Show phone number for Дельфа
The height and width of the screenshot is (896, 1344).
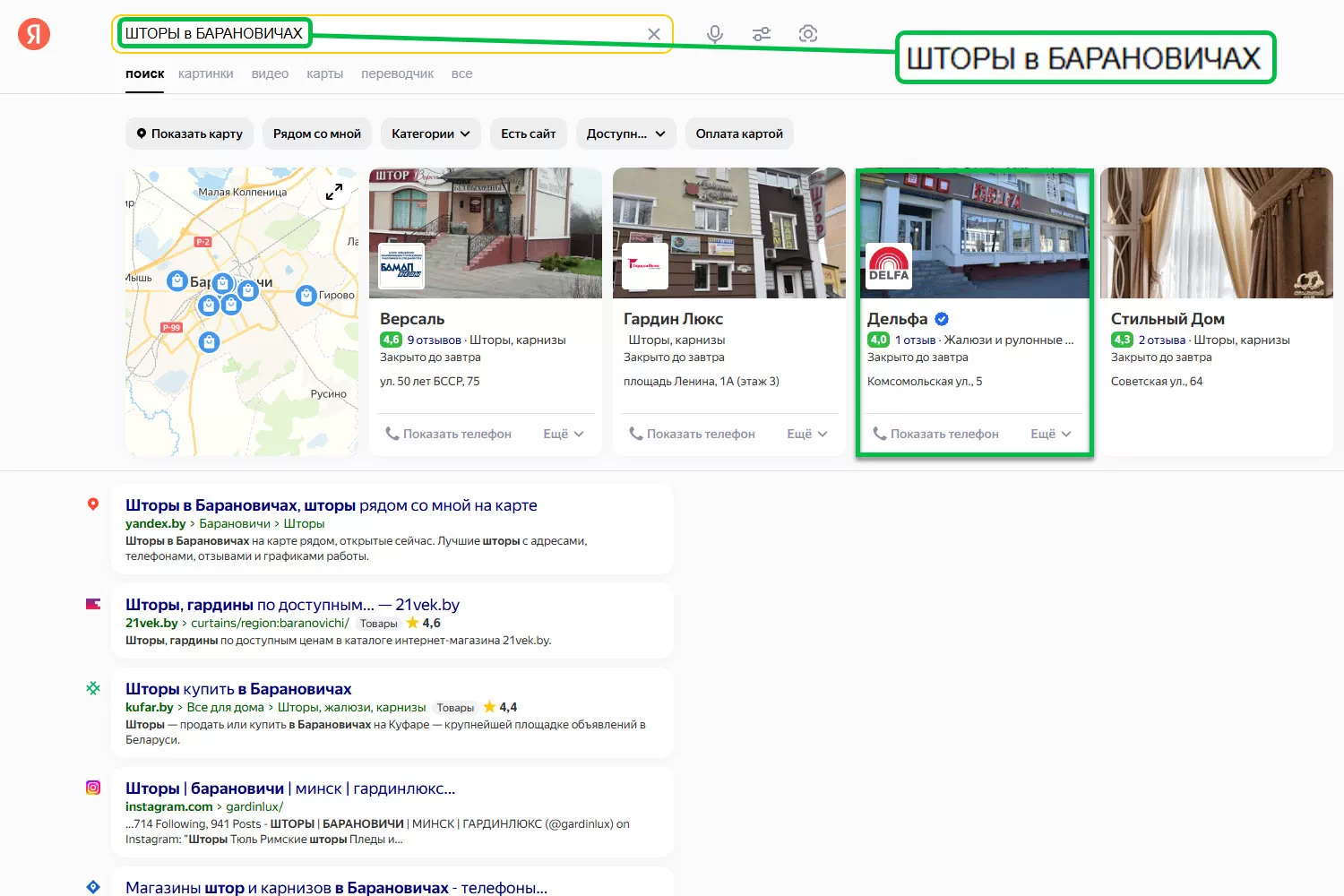[x=936, y=434]
